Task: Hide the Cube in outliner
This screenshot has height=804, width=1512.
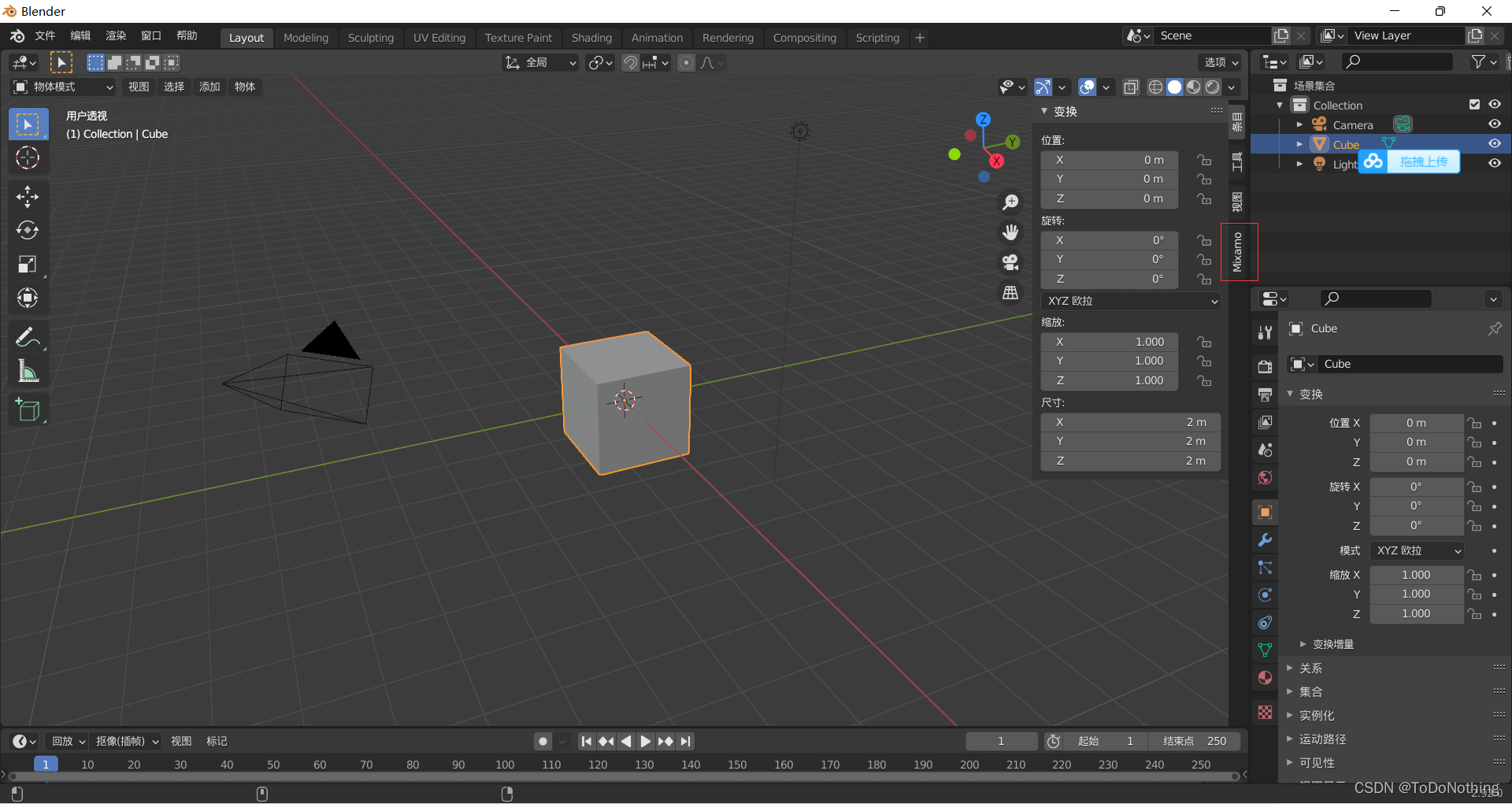Action: 1494,144
